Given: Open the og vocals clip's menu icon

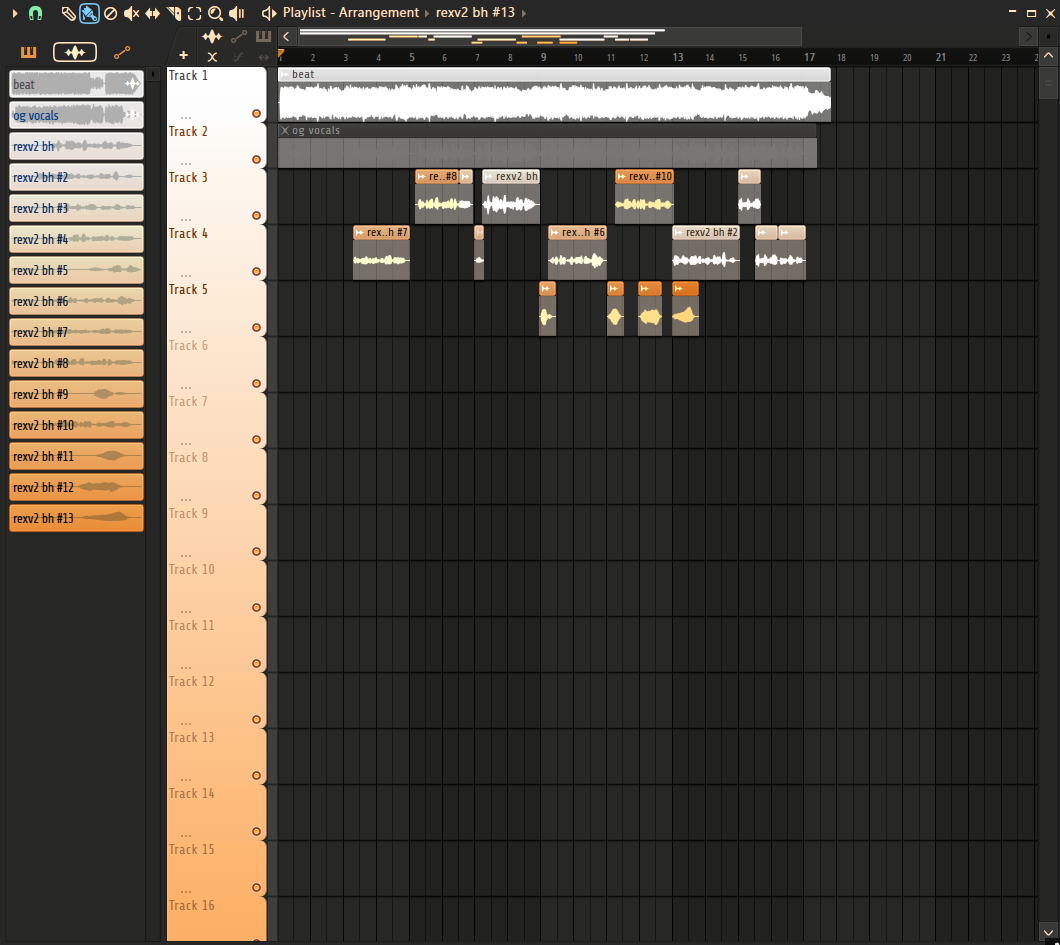Looking at the screenshot, I should point(285,130).
